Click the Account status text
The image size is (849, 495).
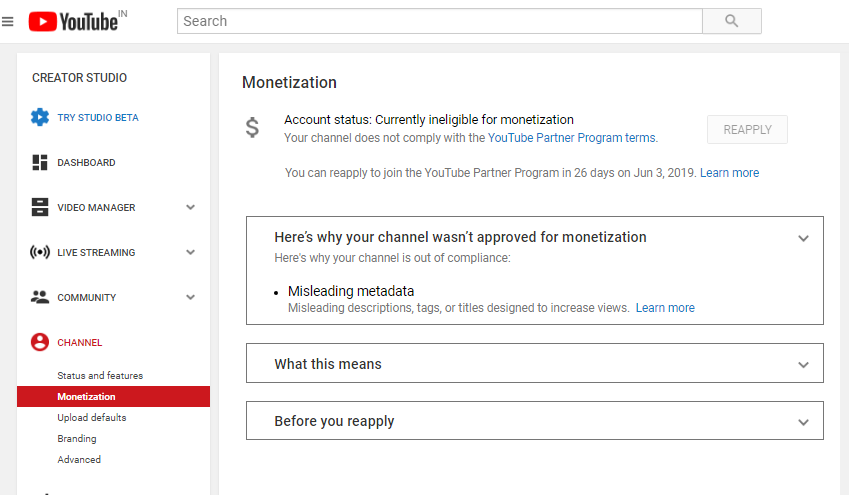point(429,120)
